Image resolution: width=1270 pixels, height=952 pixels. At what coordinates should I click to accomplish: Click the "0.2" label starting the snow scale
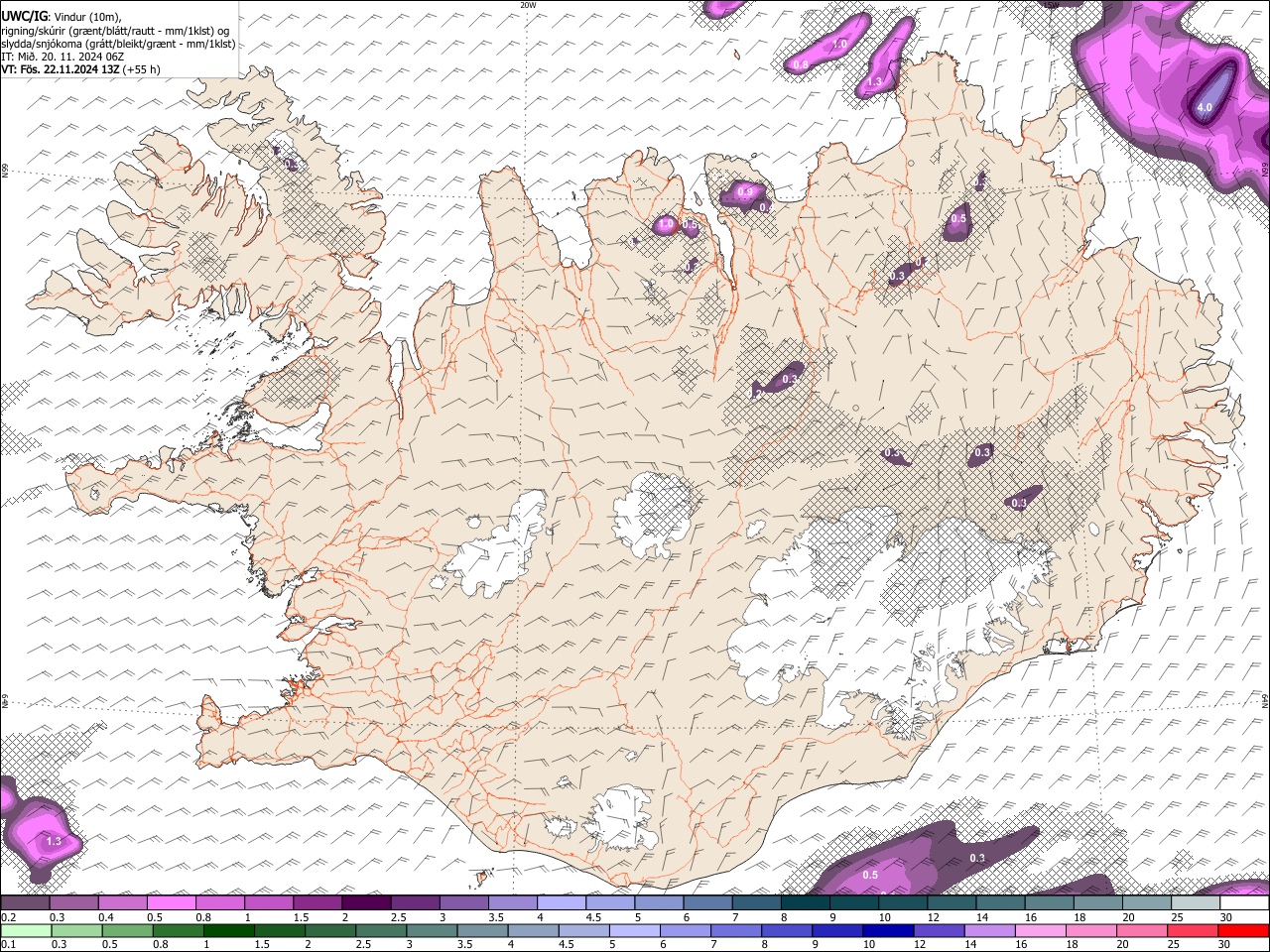click(x=8, y=917)
